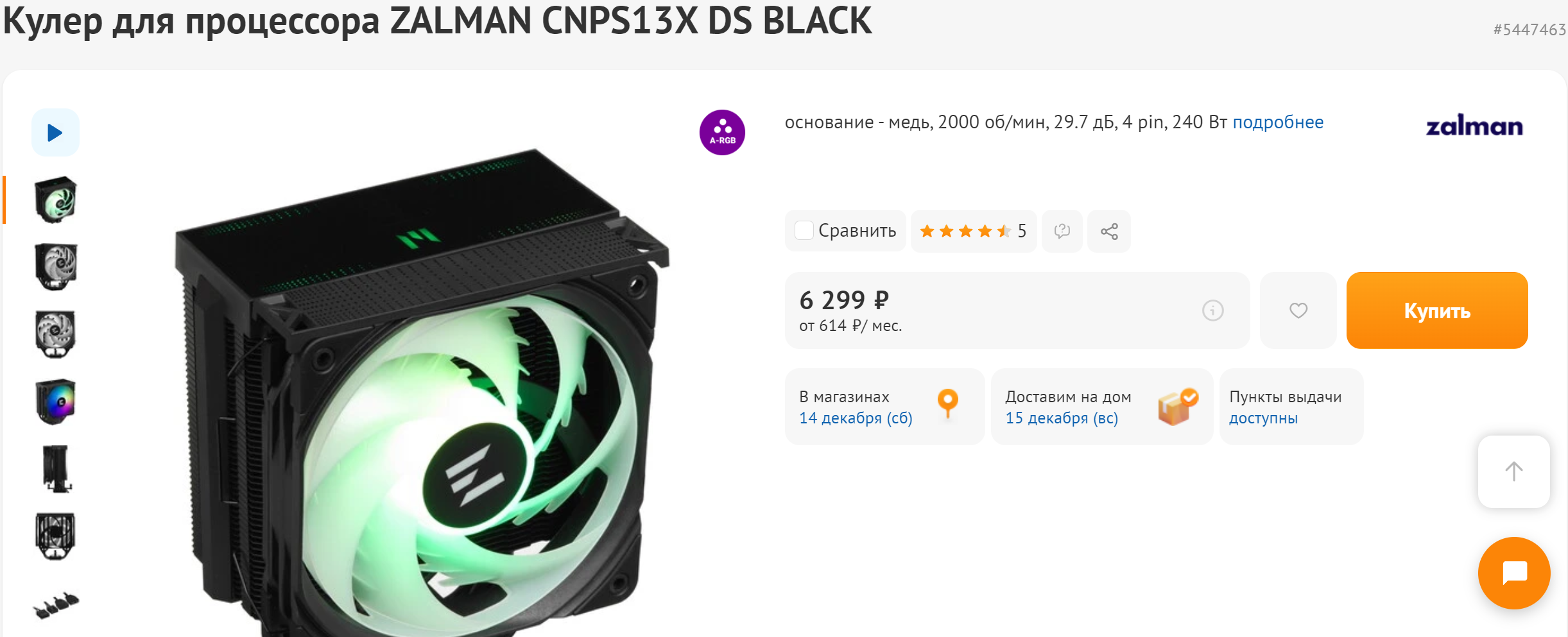Click the 14 декабря (сб) store availability link
This screenshot has width=1568, height=637.
[x=855, y=418]
